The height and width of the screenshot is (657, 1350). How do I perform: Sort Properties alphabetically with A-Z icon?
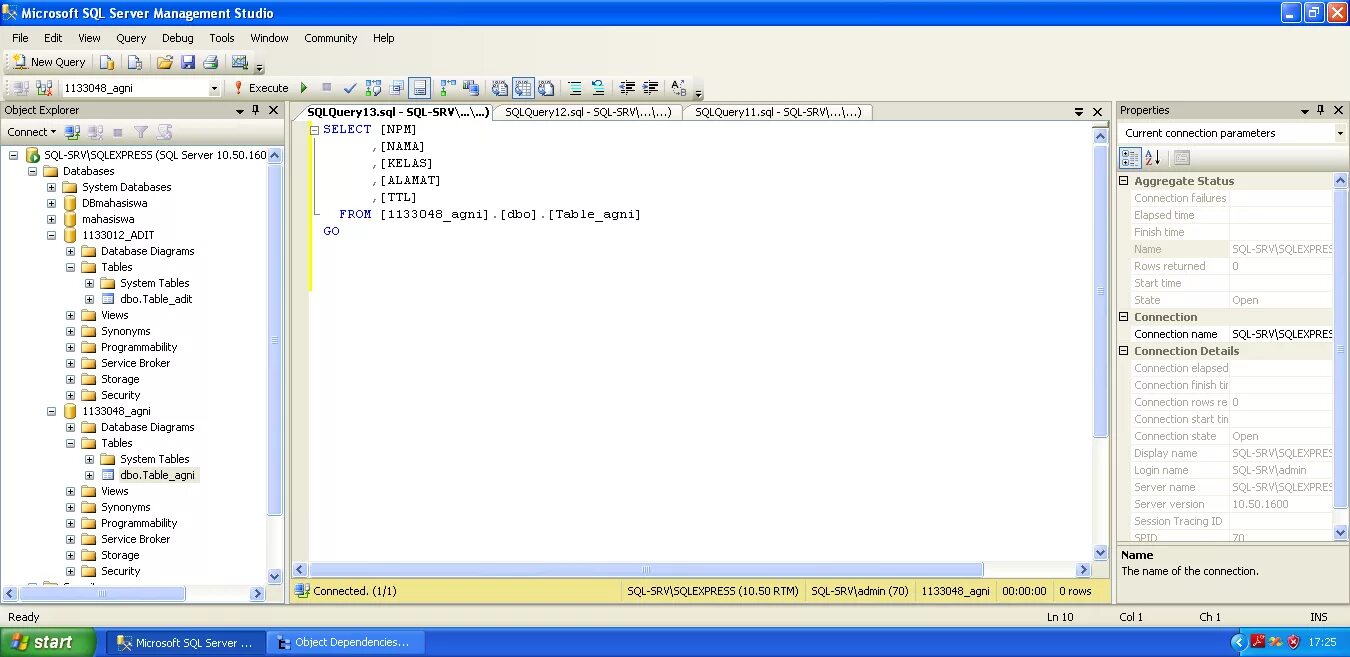pyautogui.click(x=1153, y=158)
